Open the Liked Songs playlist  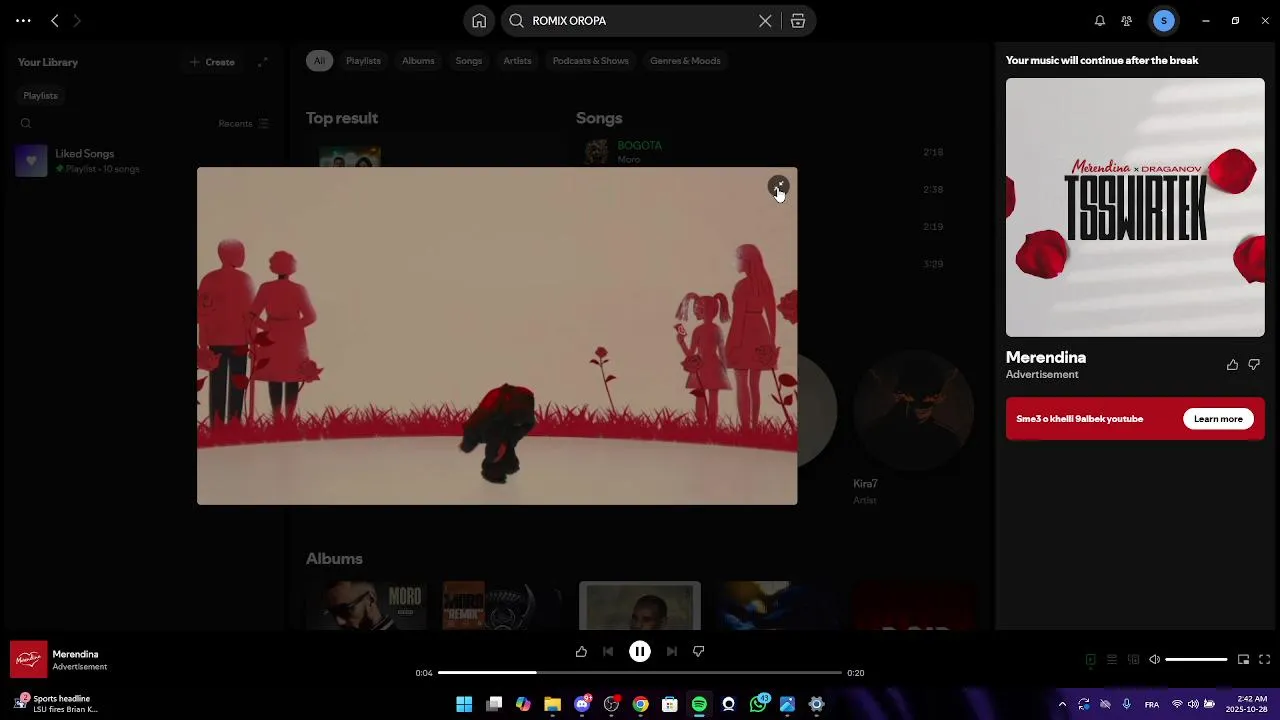(x=143, y=161)
